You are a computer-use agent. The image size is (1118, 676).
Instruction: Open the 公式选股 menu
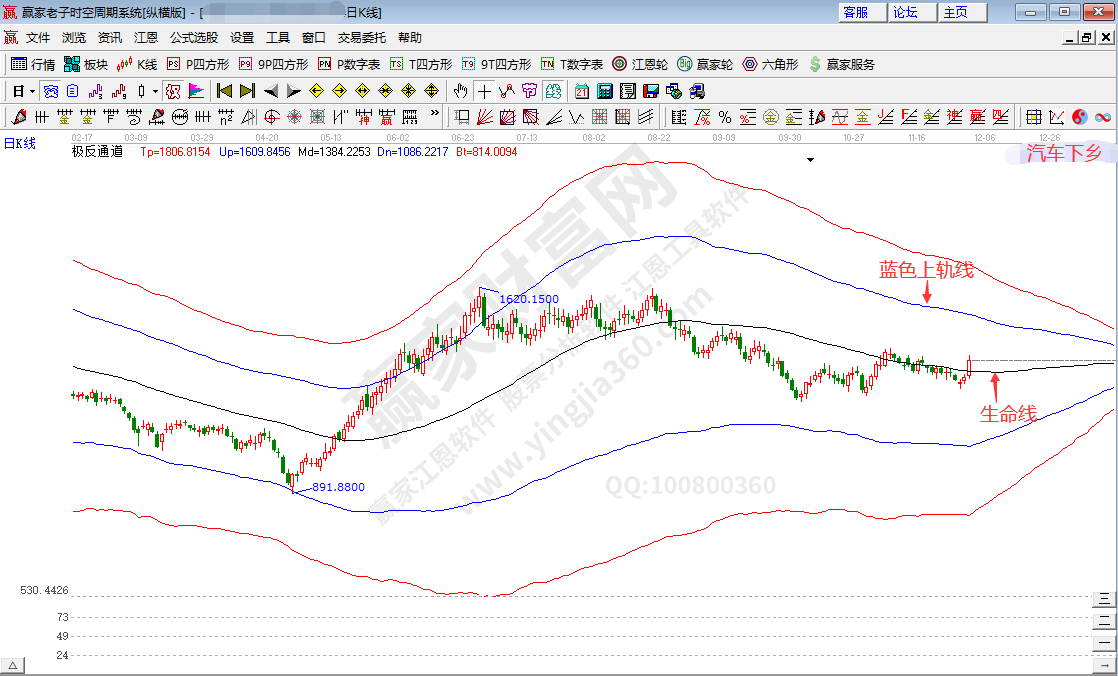coord(193,38)
